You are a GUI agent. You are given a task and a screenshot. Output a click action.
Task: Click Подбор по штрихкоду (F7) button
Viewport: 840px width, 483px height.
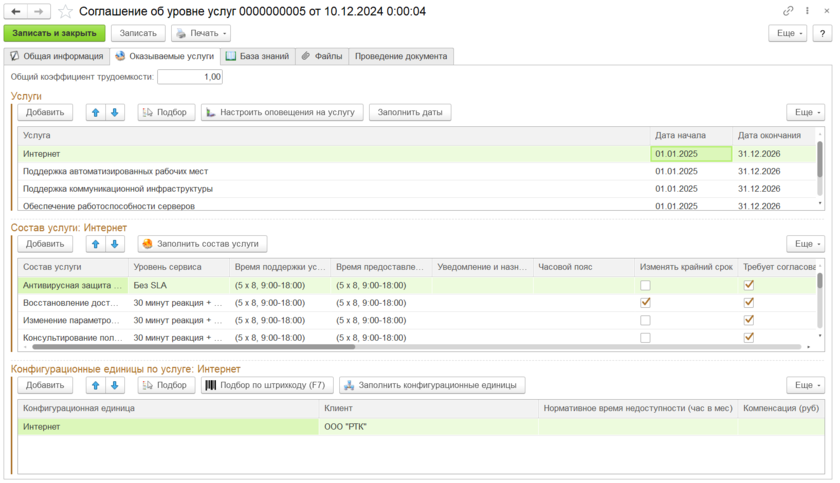(x=266, y=385)
